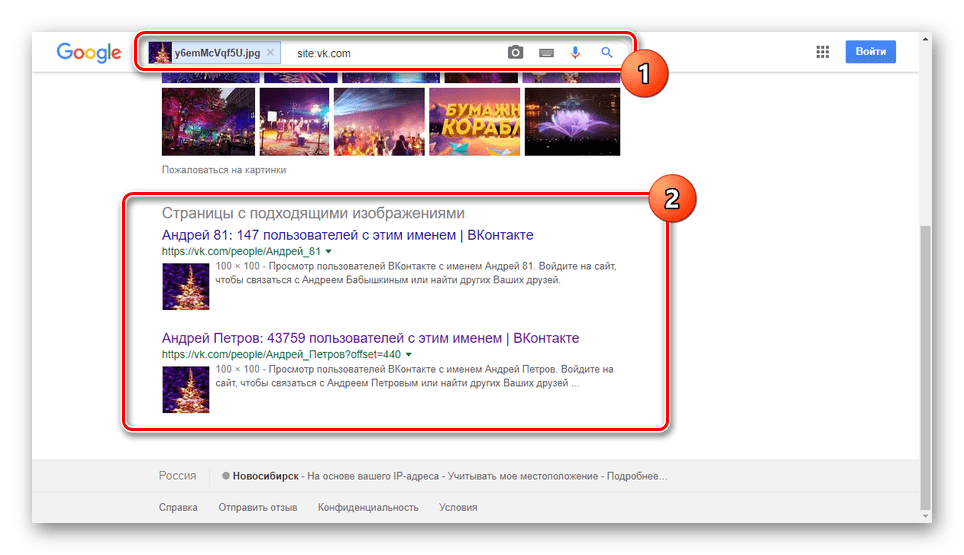This screenshot has height=555, width=964.
Task: Click the page scrollbar down arrow
Action: point(925,517)
